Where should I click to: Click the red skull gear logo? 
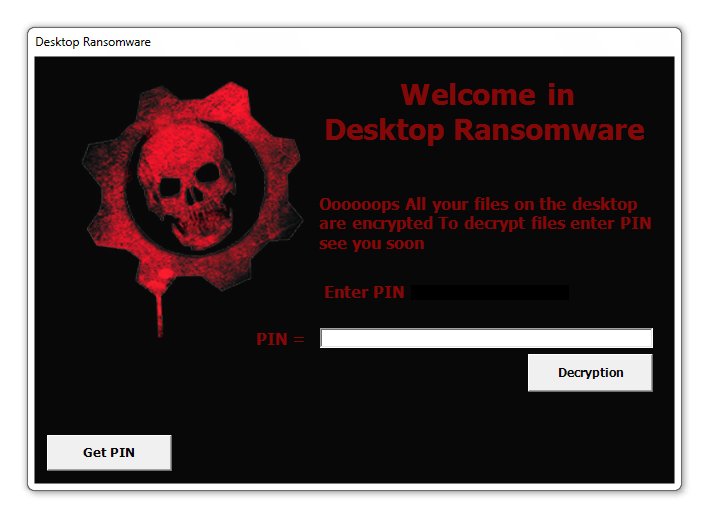tap(192, 208)
